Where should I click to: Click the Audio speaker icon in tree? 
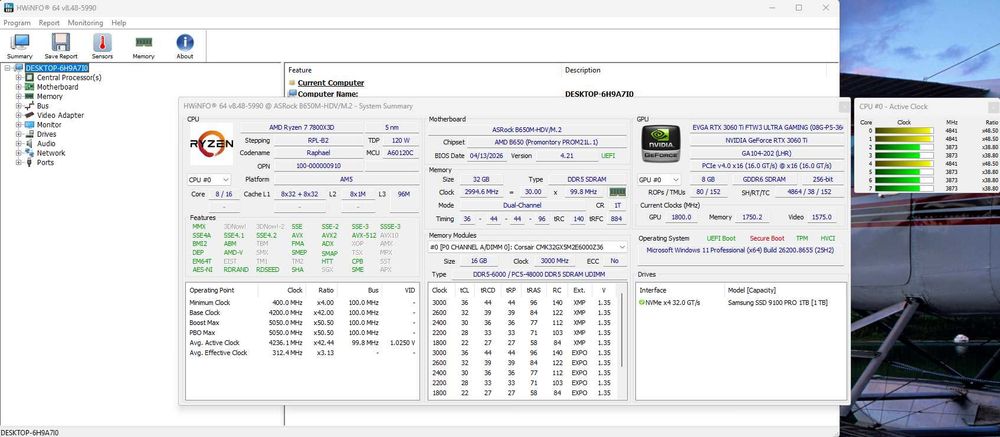point(29,144)
